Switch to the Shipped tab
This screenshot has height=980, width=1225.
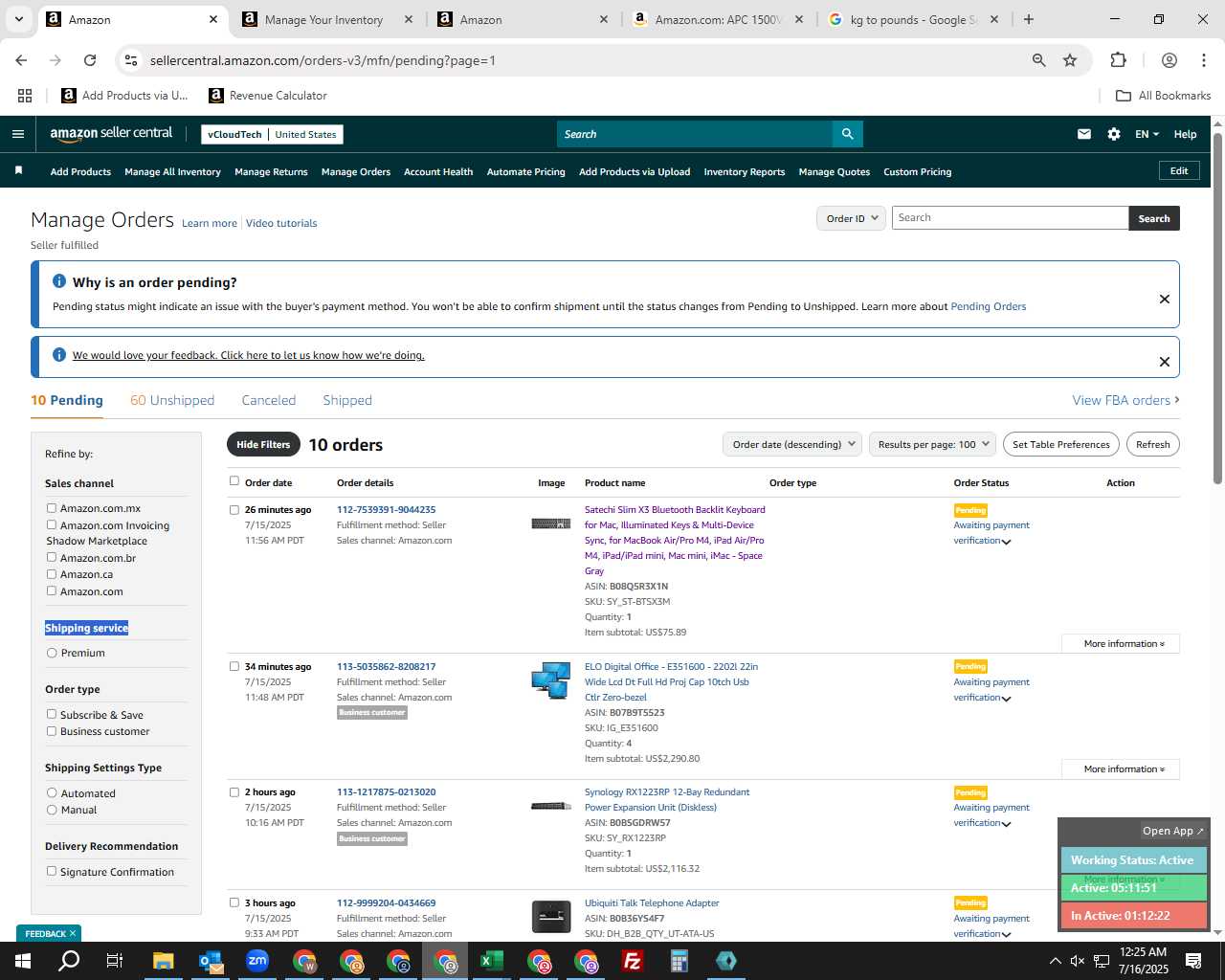pos(347,400)
